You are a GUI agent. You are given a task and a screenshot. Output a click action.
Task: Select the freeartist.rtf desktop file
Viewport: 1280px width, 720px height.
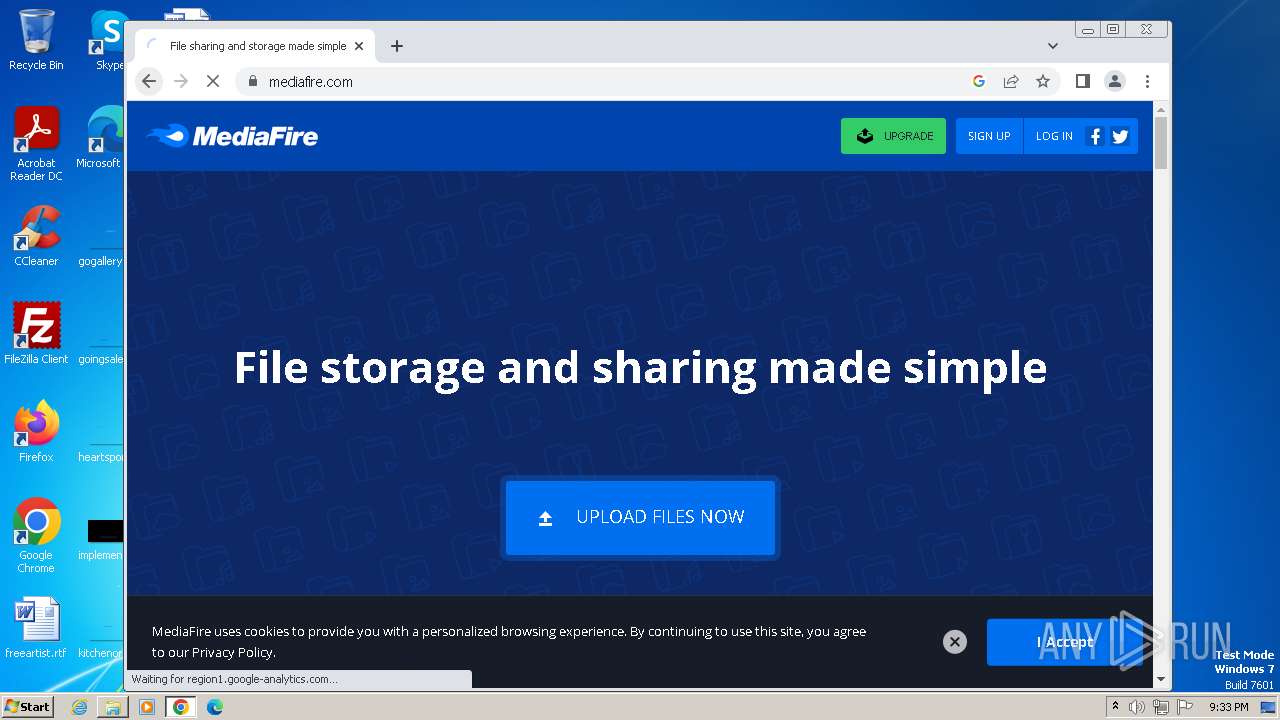pos(36,629)
